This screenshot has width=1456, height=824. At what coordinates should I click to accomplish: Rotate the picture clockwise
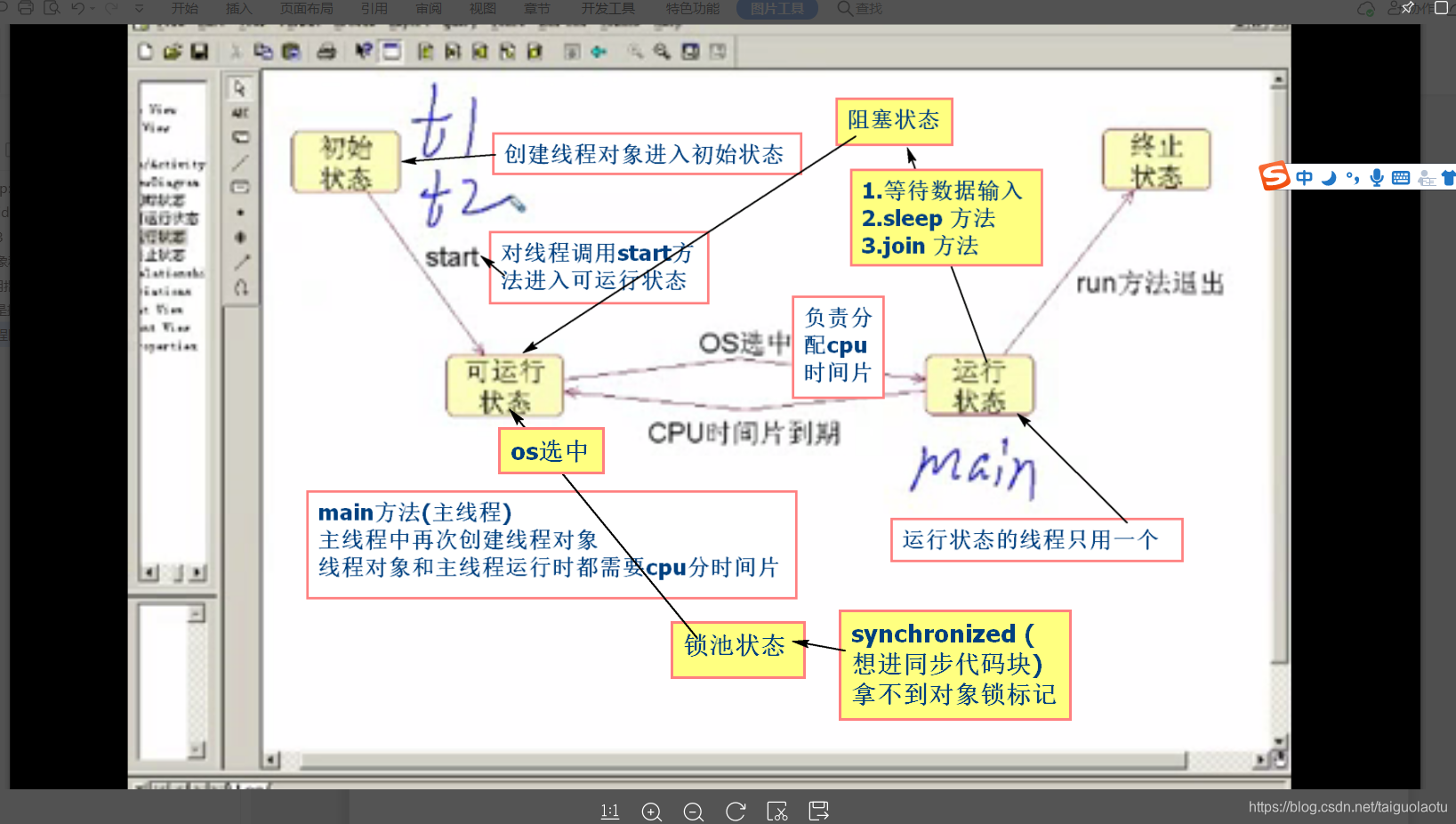tap(736, 811)
